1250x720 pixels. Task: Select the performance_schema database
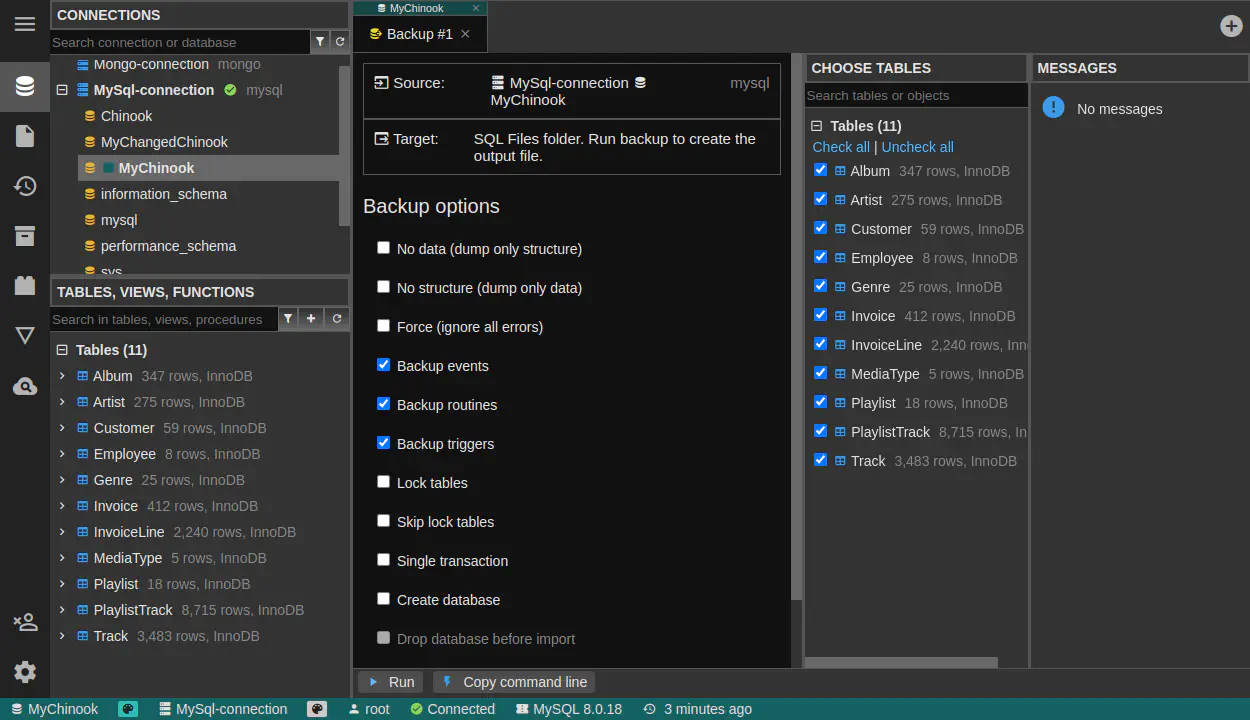click(169, 246)
